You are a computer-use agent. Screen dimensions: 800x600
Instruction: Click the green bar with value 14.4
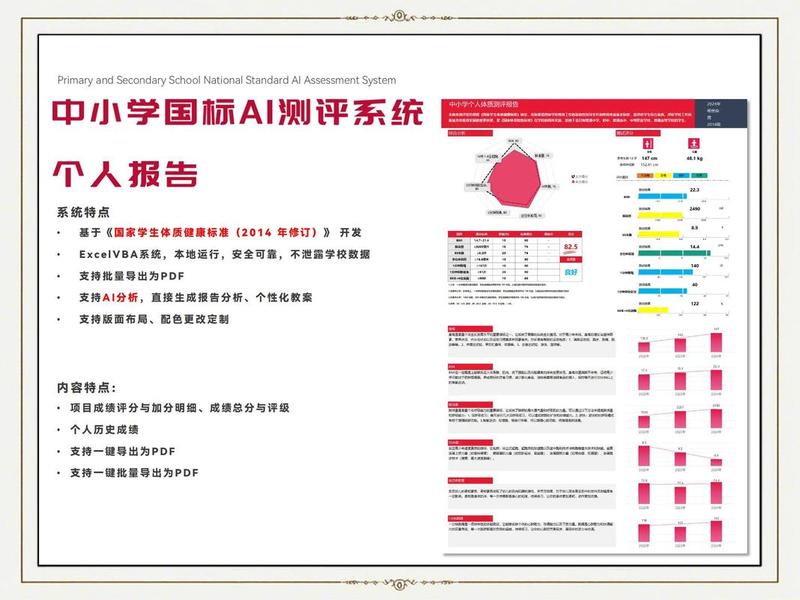click(x=674, y=253)
